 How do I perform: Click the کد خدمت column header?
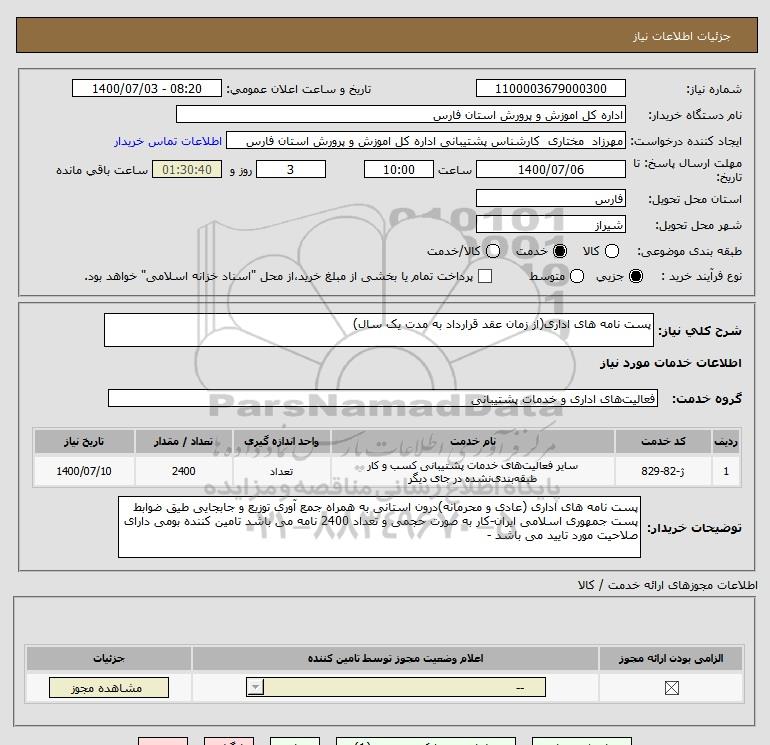(663, 441)
